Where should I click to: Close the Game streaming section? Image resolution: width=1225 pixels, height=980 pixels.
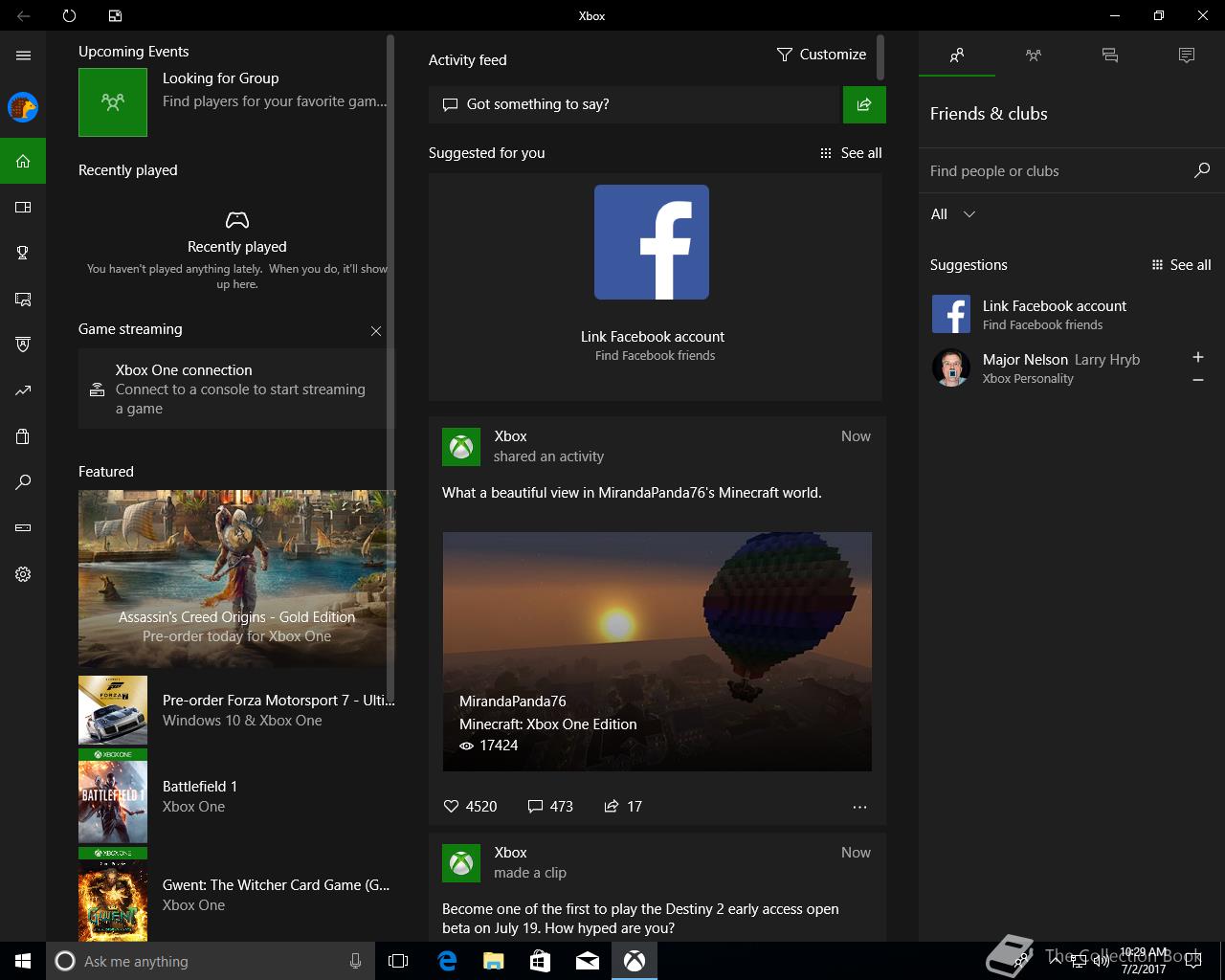376,331
